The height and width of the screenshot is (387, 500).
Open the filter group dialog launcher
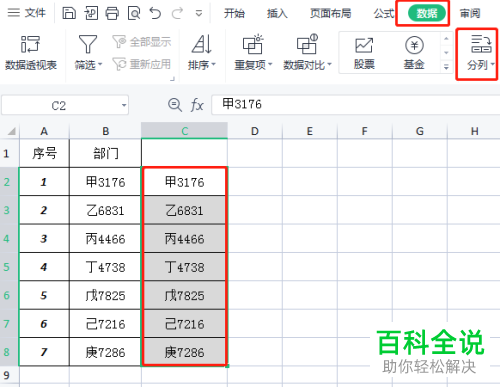[172, 79]
